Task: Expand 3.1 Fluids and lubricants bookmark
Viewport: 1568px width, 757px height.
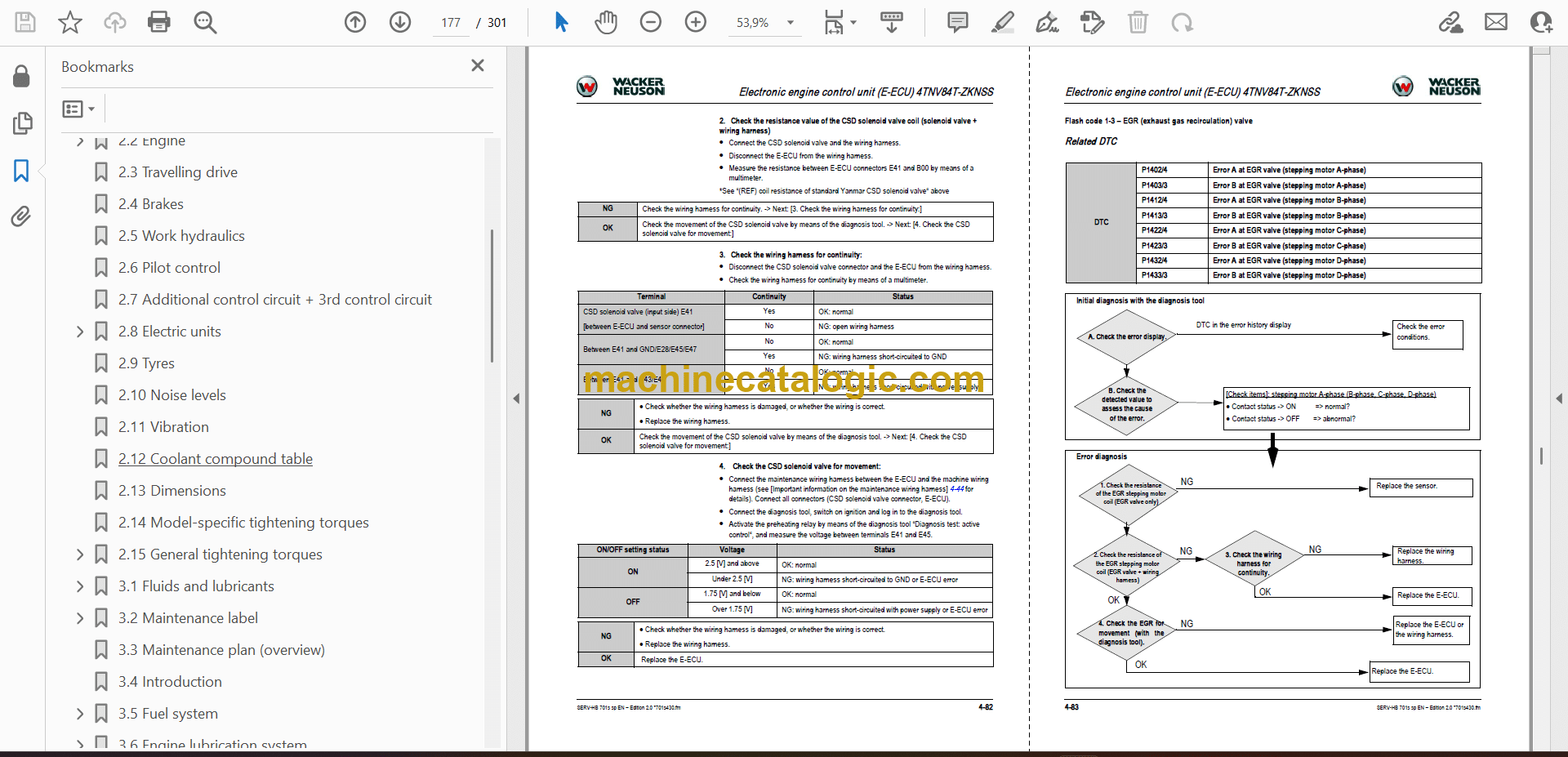Action: tap(80, 586)
